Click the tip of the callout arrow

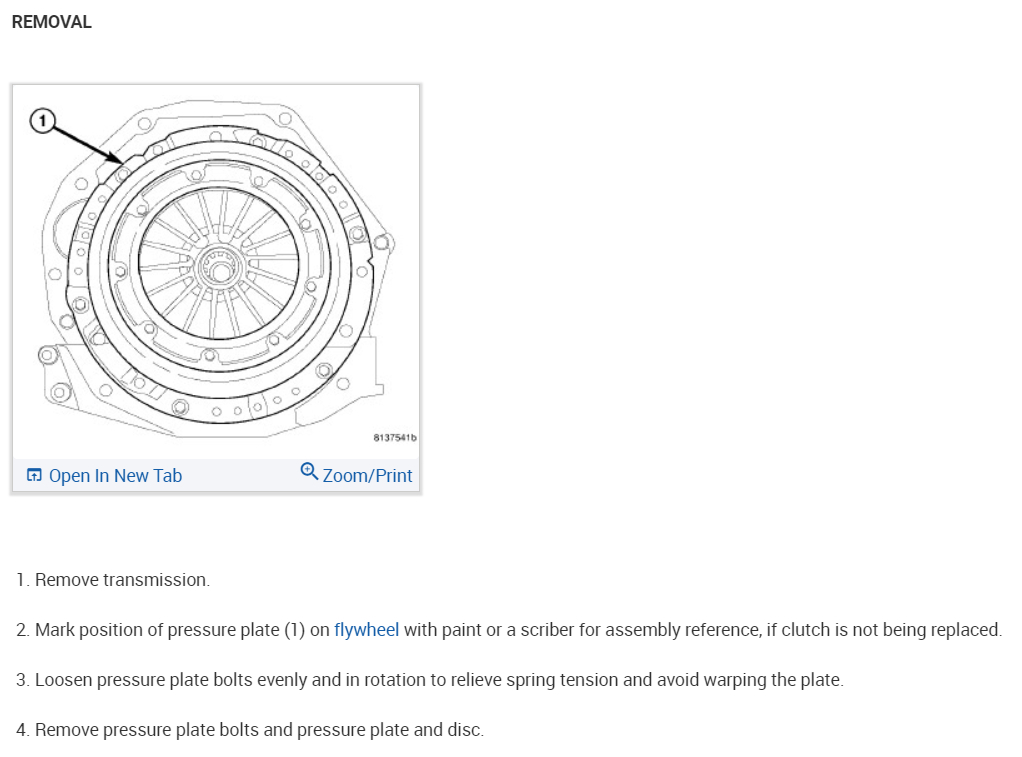123,162
